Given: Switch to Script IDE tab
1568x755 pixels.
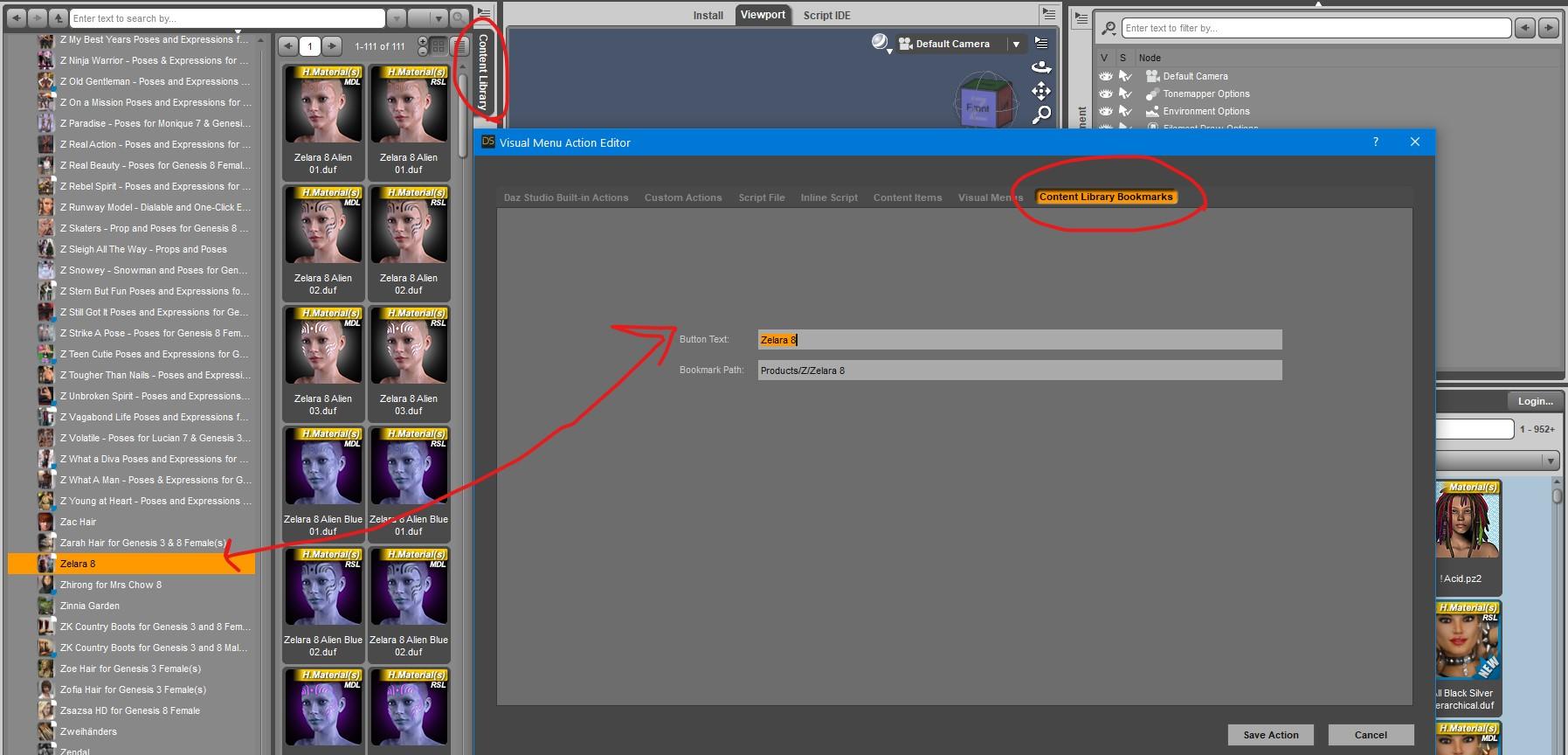Looking at the screenshot, I should 827,15.
